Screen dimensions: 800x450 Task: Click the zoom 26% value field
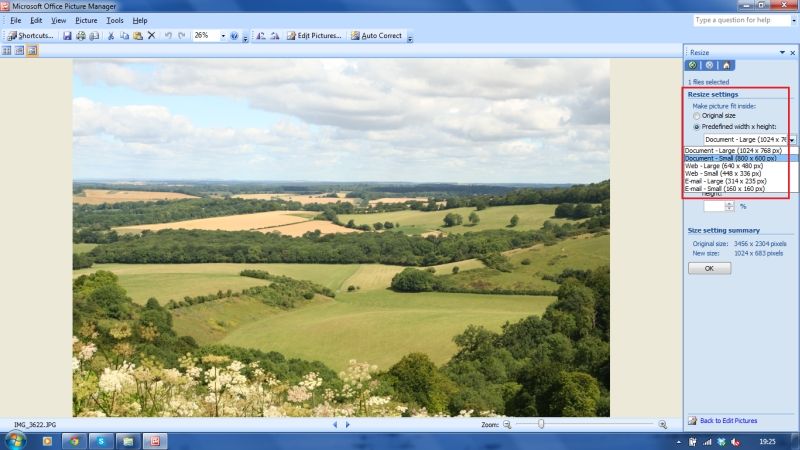point(206,36)
